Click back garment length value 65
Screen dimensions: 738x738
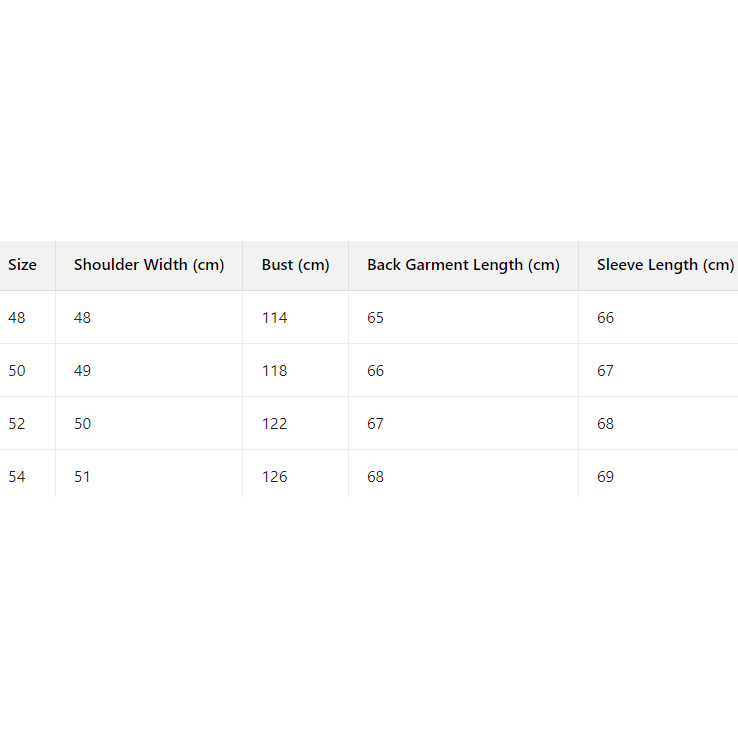click(376, 318)
